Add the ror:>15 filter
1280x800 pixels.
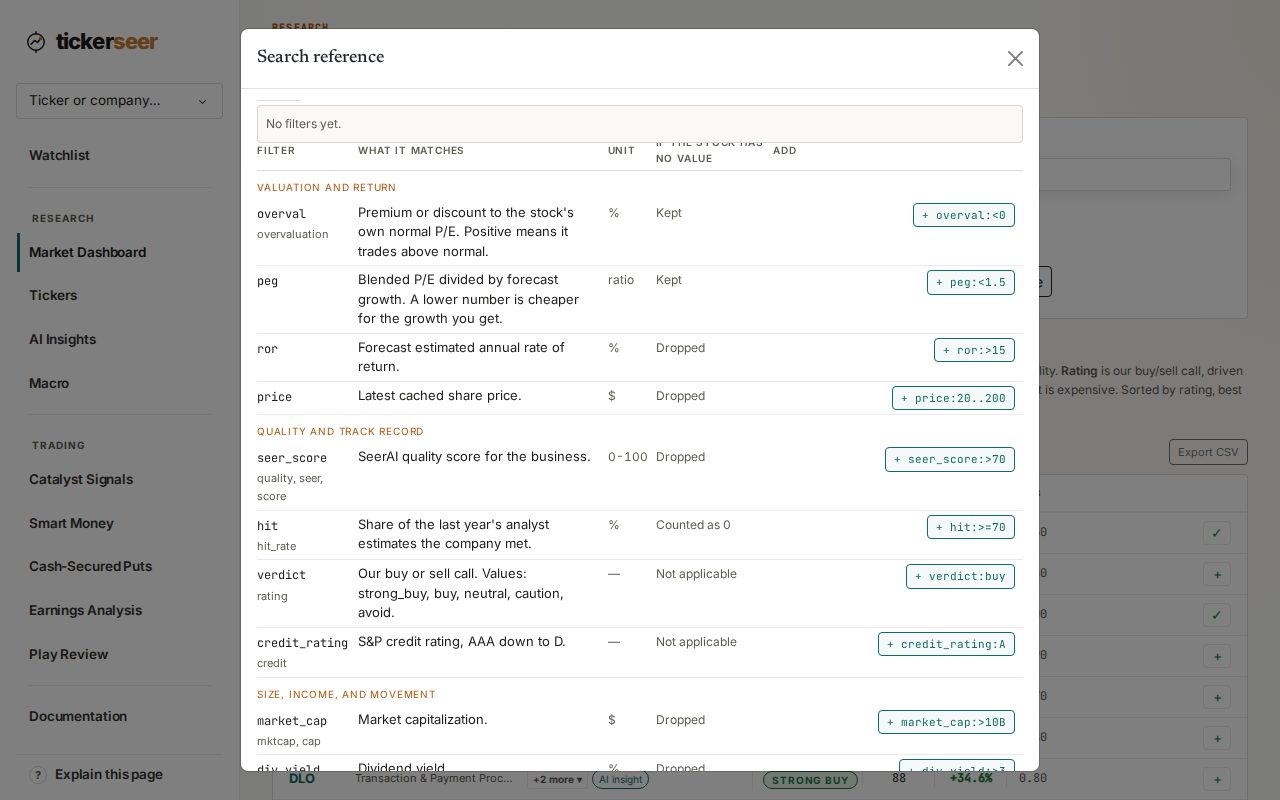[x=974, y=350]
